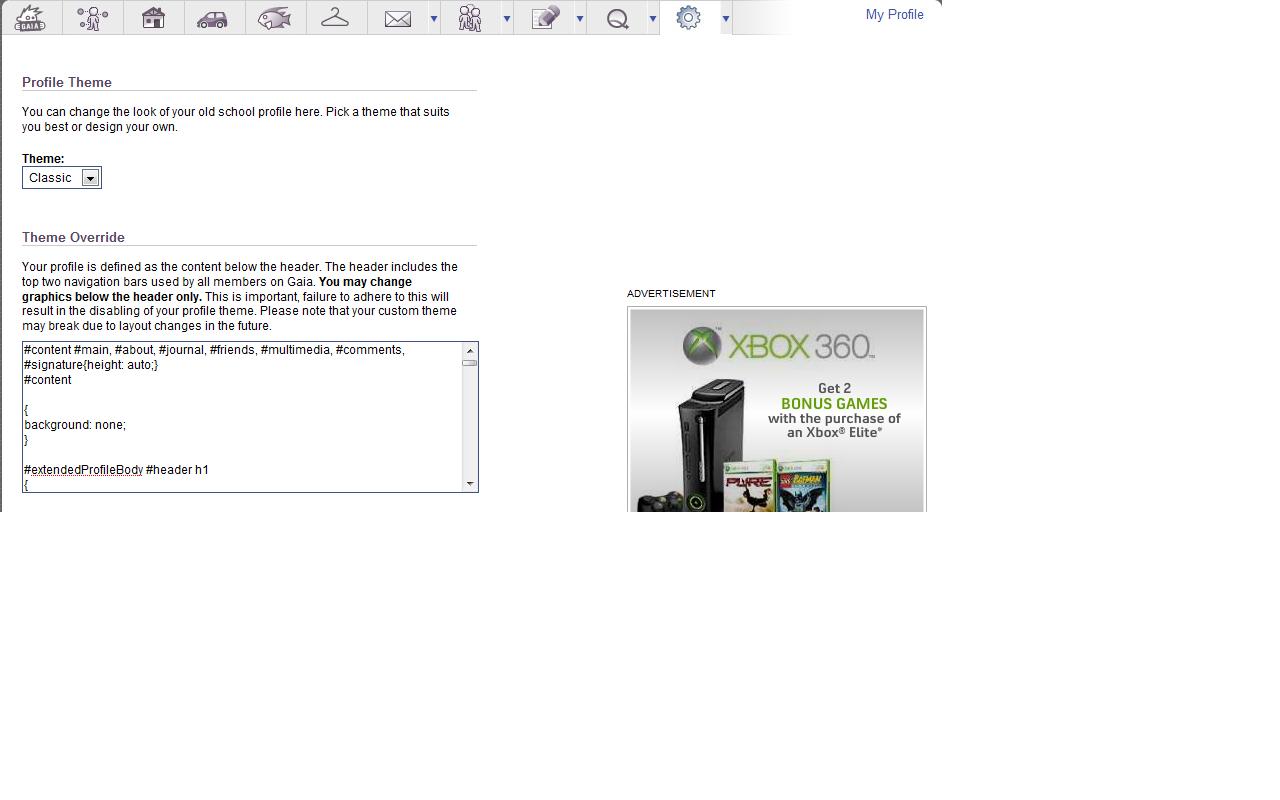Expand the arrow beside the friends icon
The image size is (1280, 800).
[x=506, y=19]
